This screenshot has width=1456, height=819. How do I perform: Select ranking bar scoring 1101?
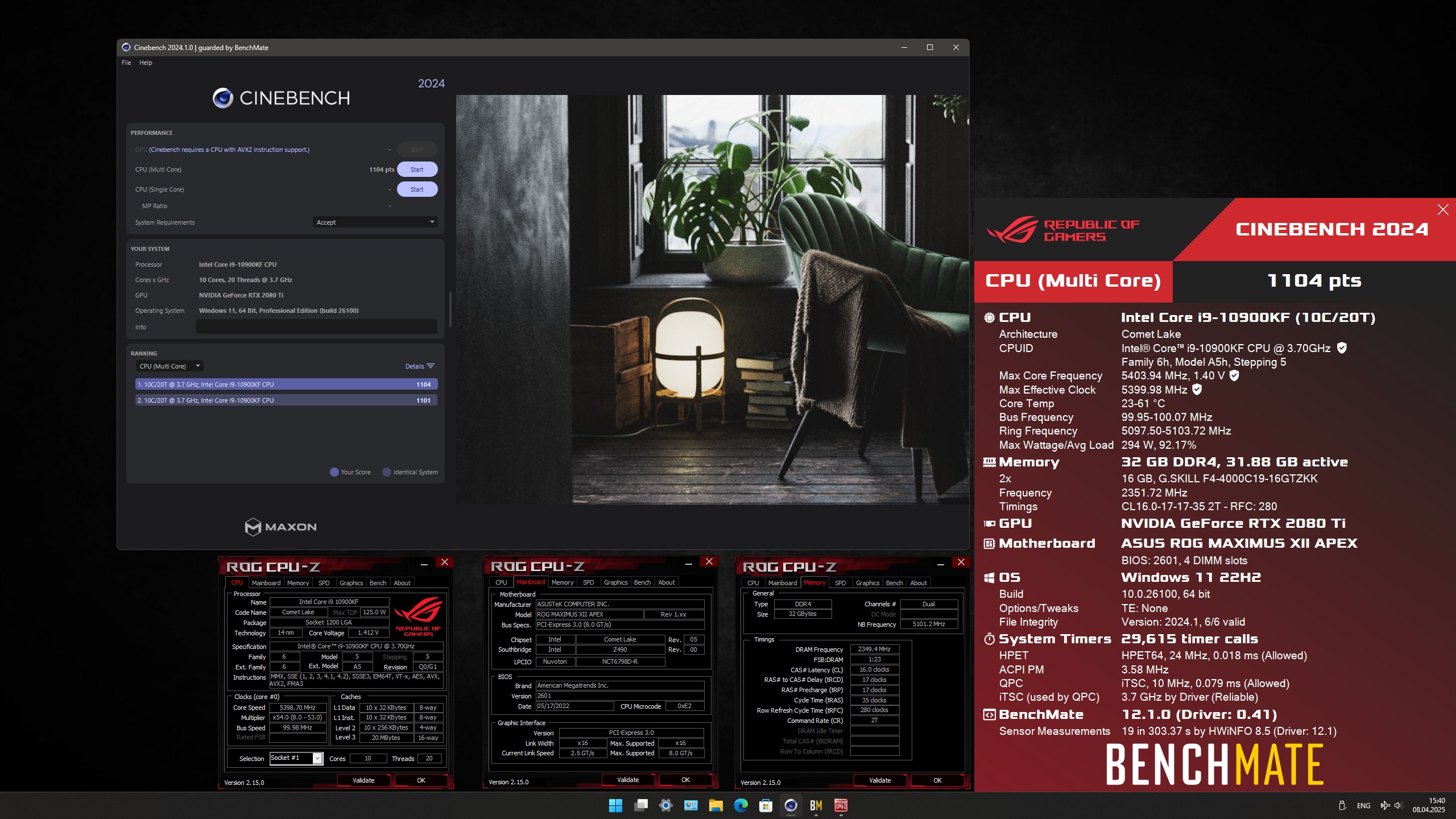286,400
